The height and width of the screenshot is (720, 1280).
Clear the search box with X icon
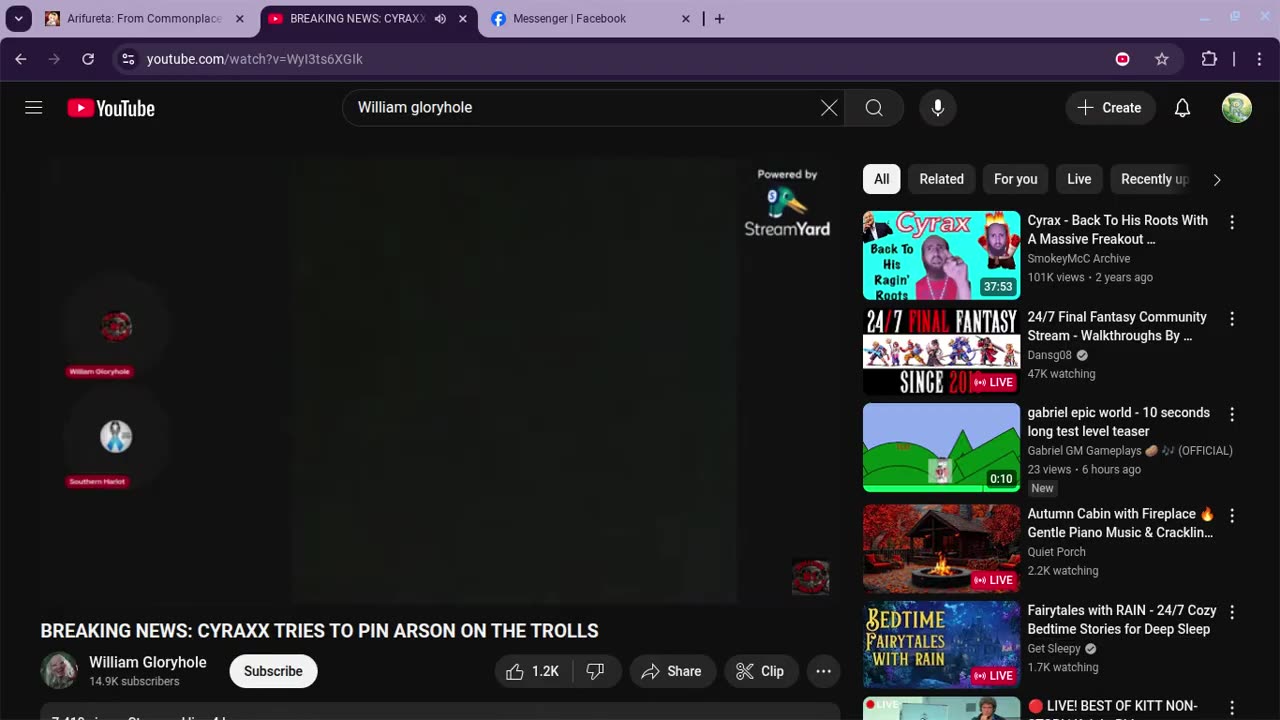[829, 108]
